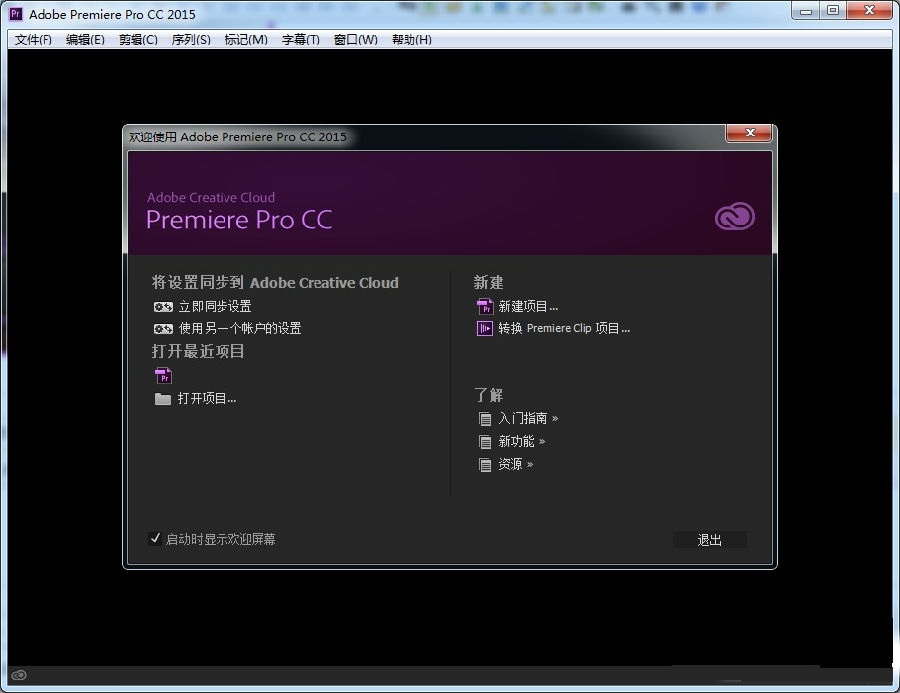
Task: Open the 入门指南 link
Action: tap(528, 419)
